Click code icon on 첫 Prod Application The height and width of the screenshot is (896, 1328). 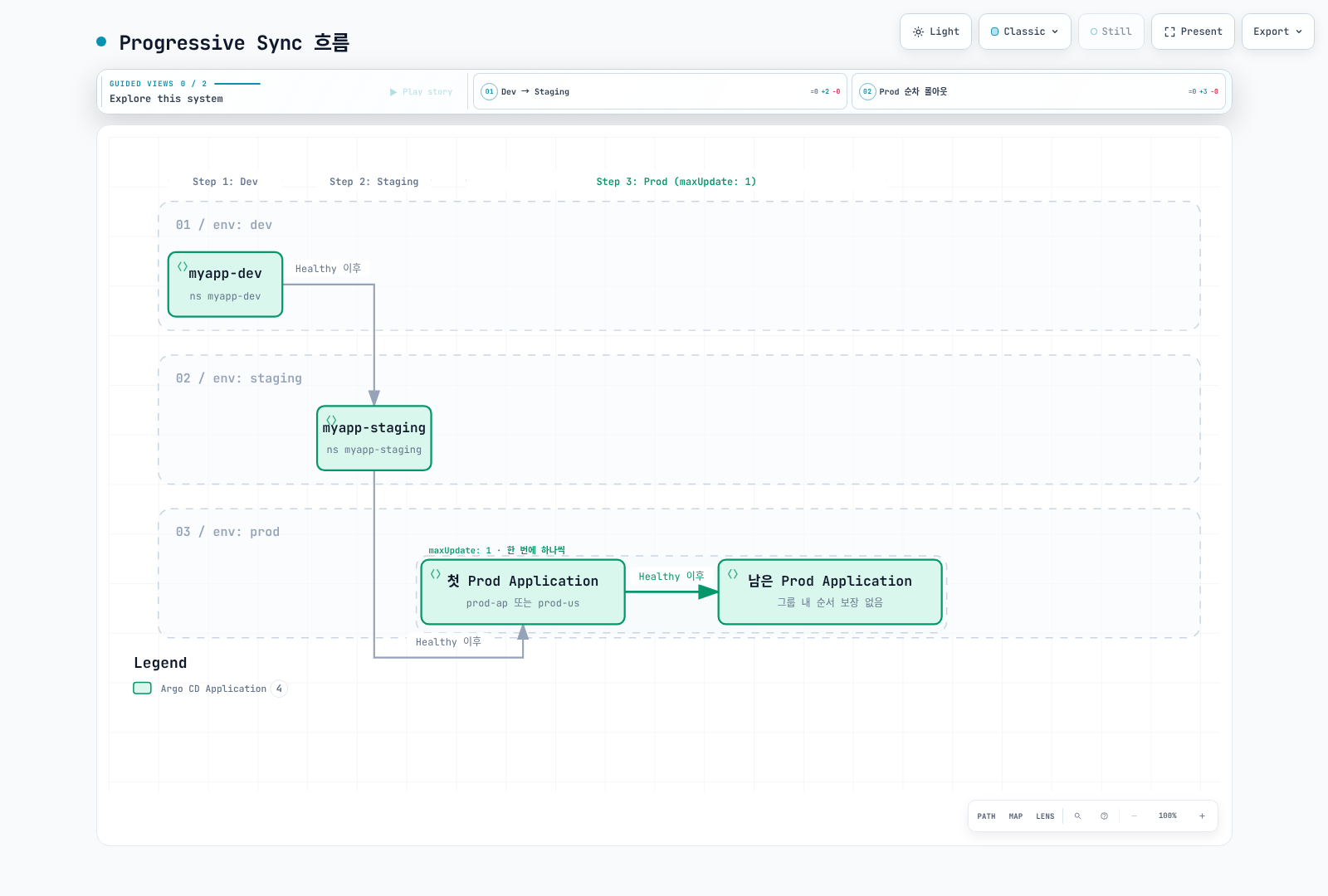tap(436, 574)
